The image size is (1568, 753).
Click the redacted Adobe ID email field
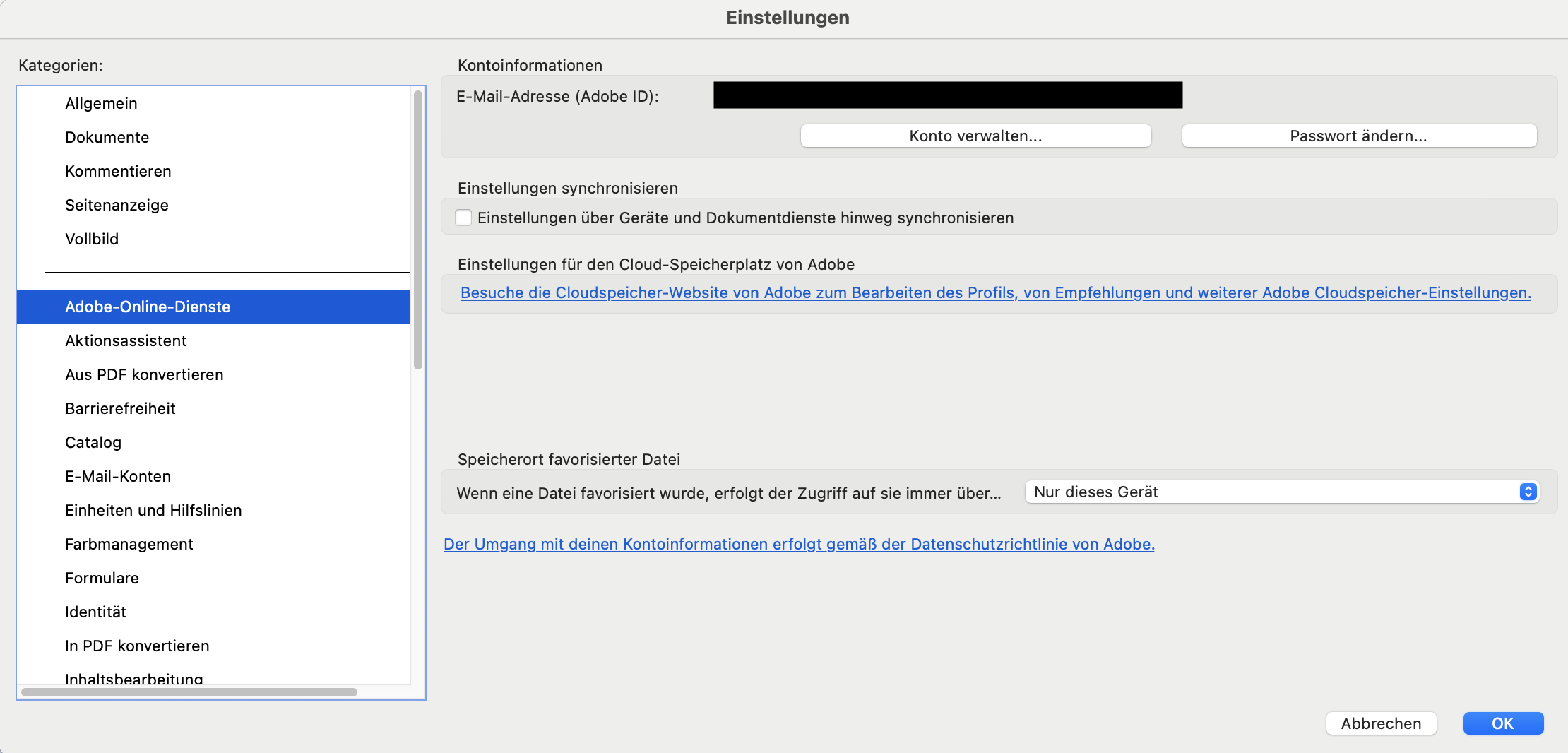tap(948, 95)
